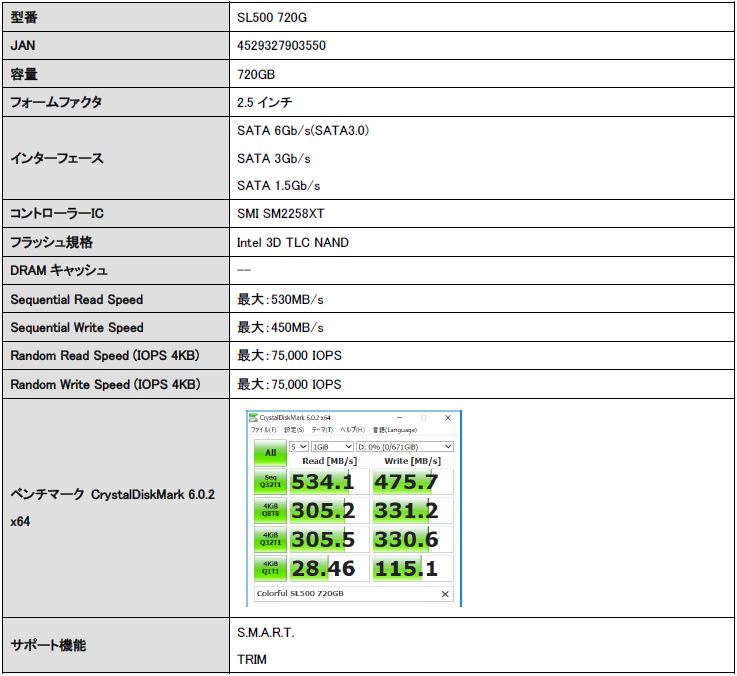
Task: Click the Random Write Speed (IOPS 4KB) label
Action: (105, 384)
